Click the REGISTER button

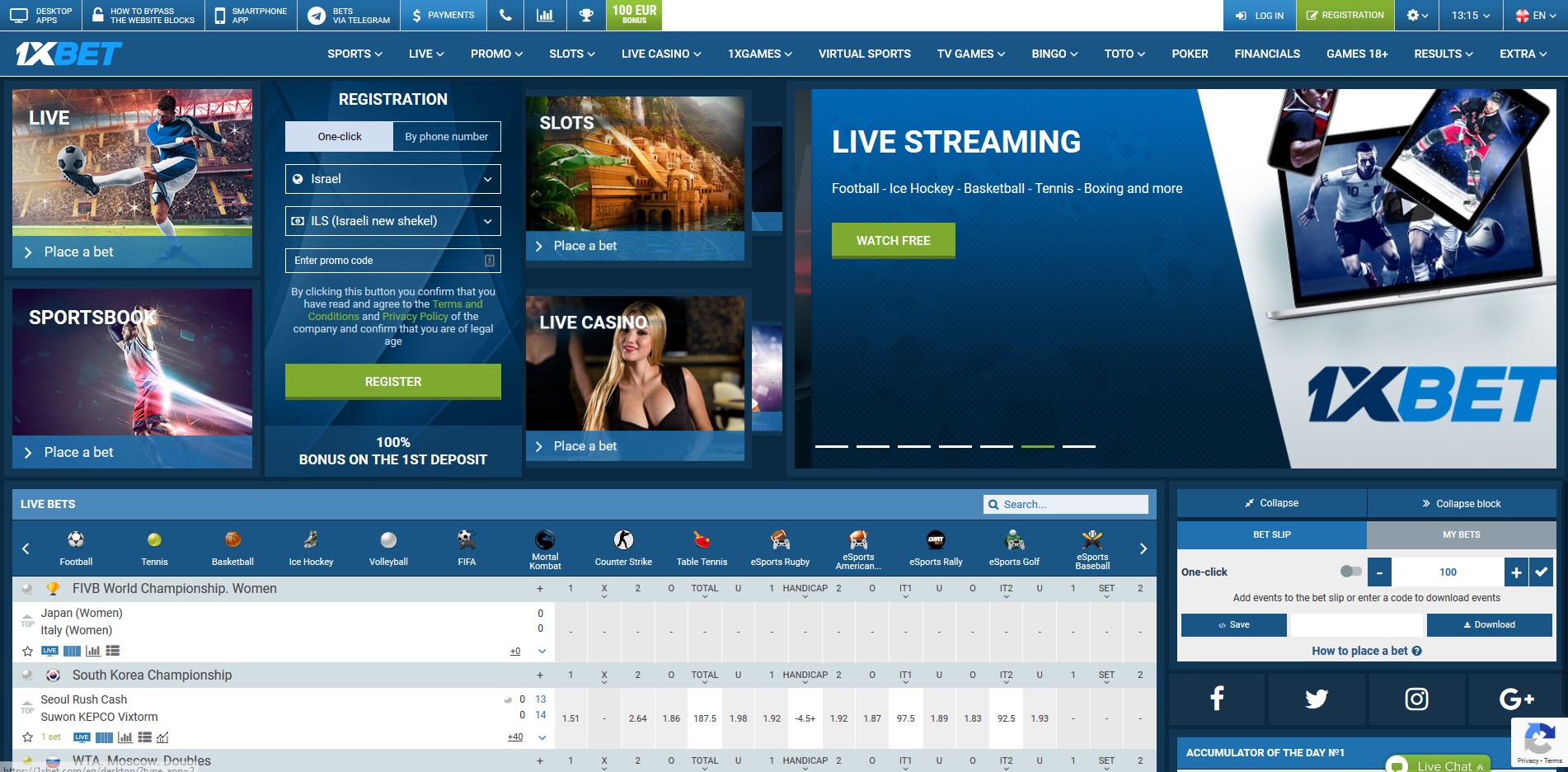[392, 381]
